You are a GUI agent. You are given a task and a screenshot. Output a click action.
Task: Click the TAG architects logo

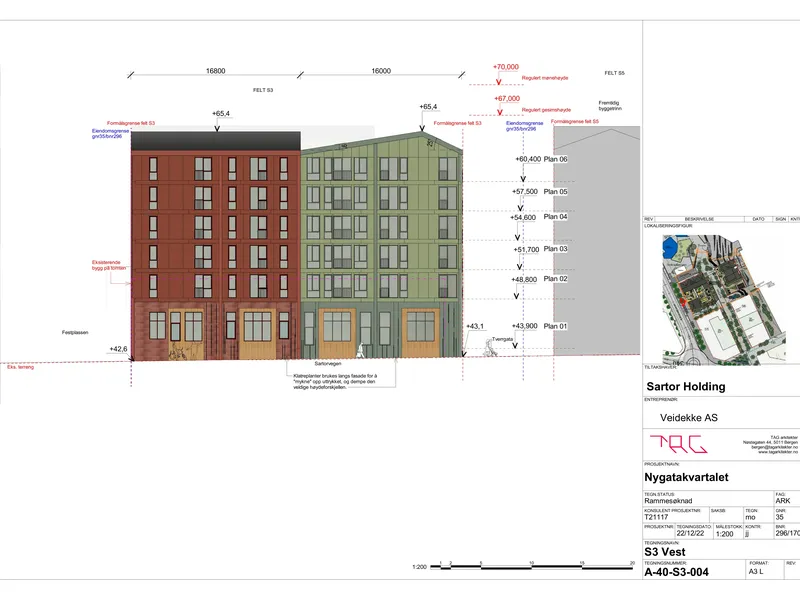click(678, 444)
